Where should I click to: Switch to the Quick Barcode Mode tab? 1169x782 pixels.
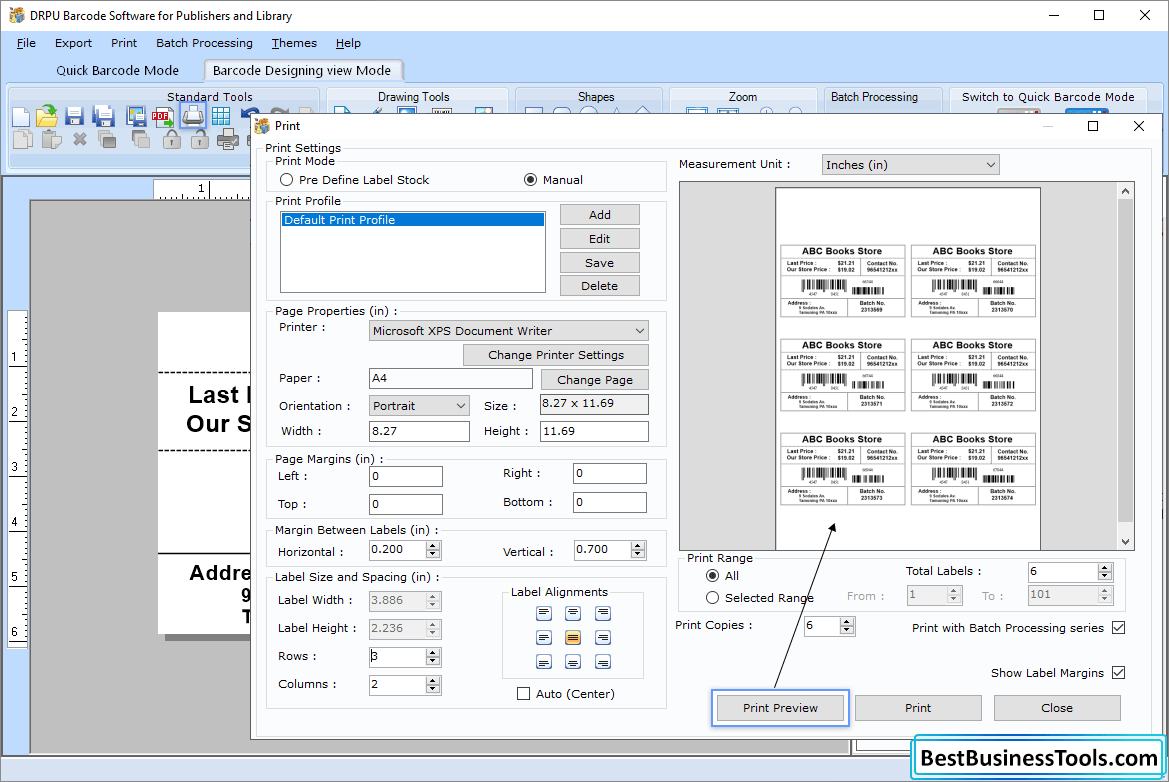[x=118, y=70]
